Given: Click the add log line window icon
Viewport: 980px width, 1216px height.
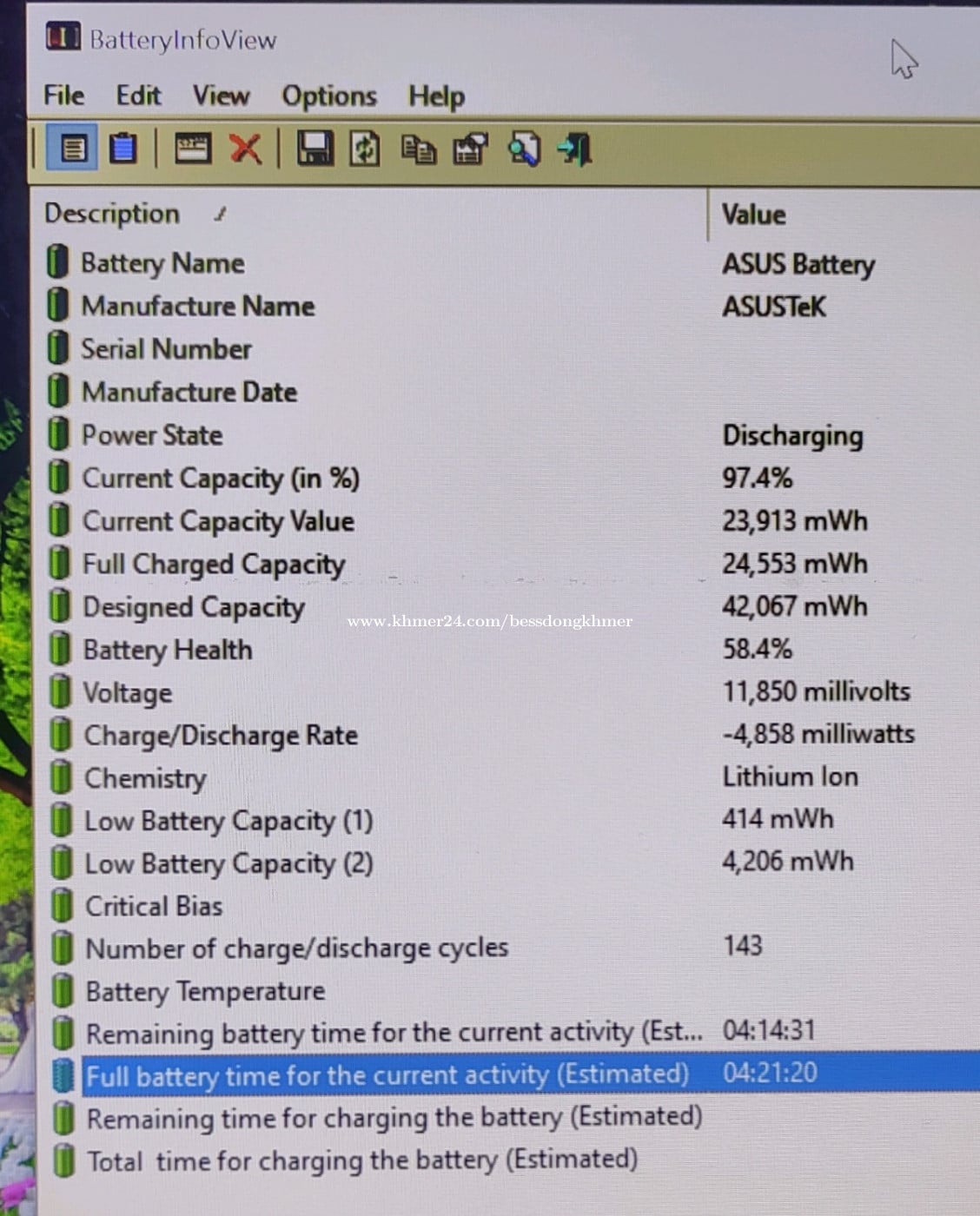Looking at the screenshot, I should tap(192, 149).
